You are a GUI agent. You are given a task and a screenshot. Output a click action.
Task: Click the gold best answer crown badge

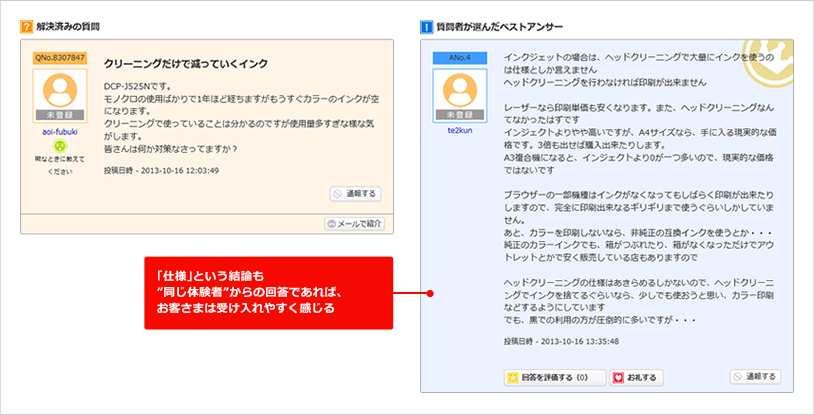[767, 62]
